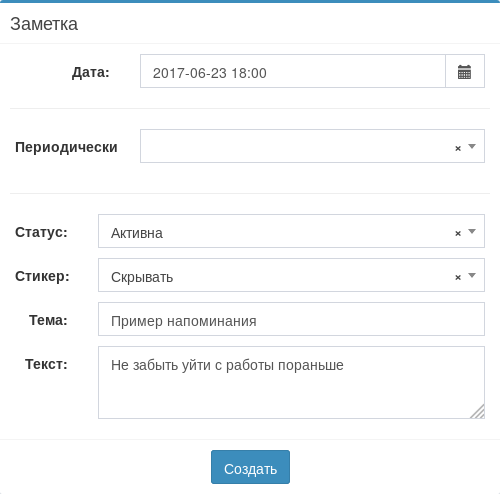Screen dimensions: 500x494
Task: Click the Создать button
Action: [250, 467]
